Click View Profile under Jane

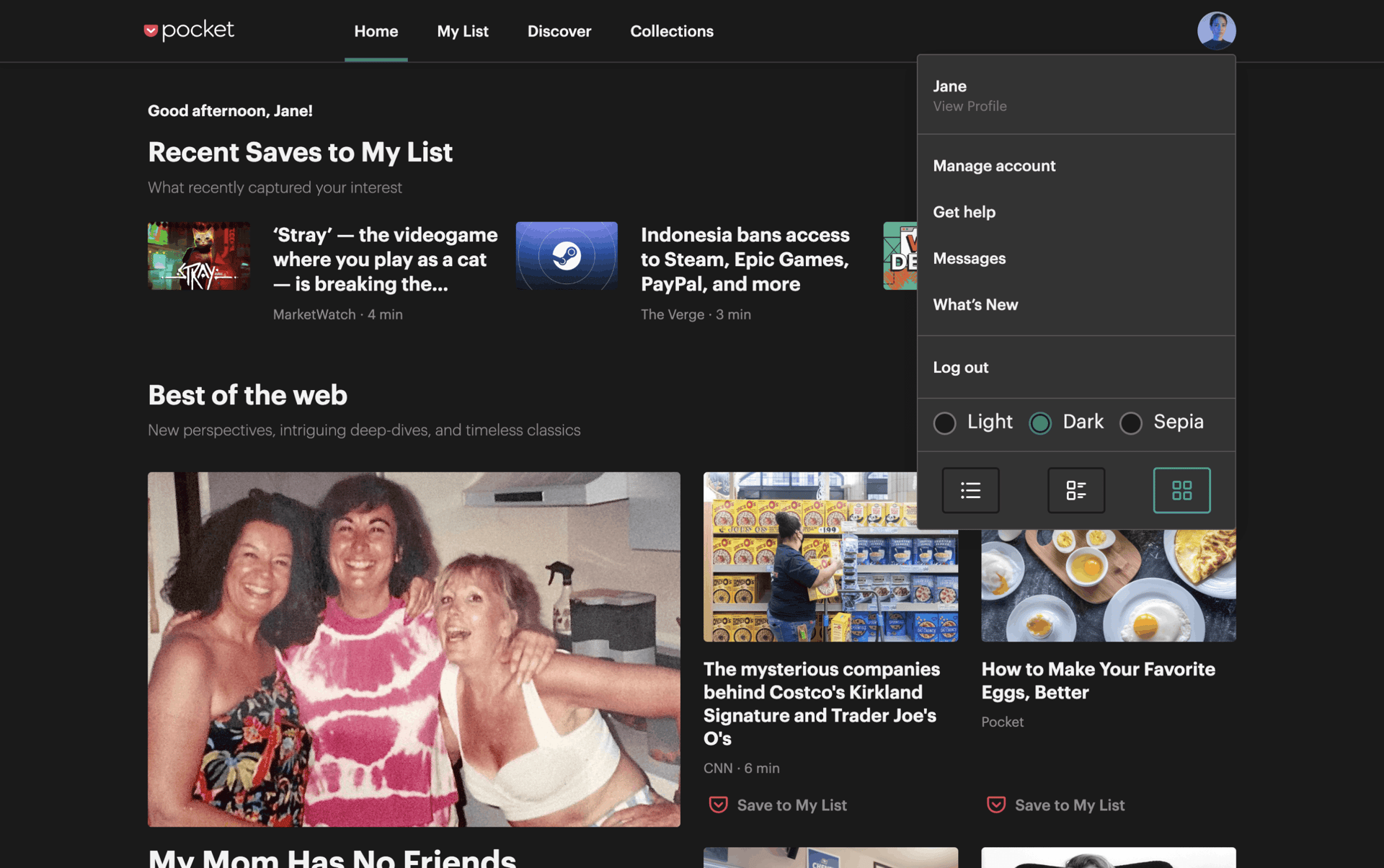[970, 106]
